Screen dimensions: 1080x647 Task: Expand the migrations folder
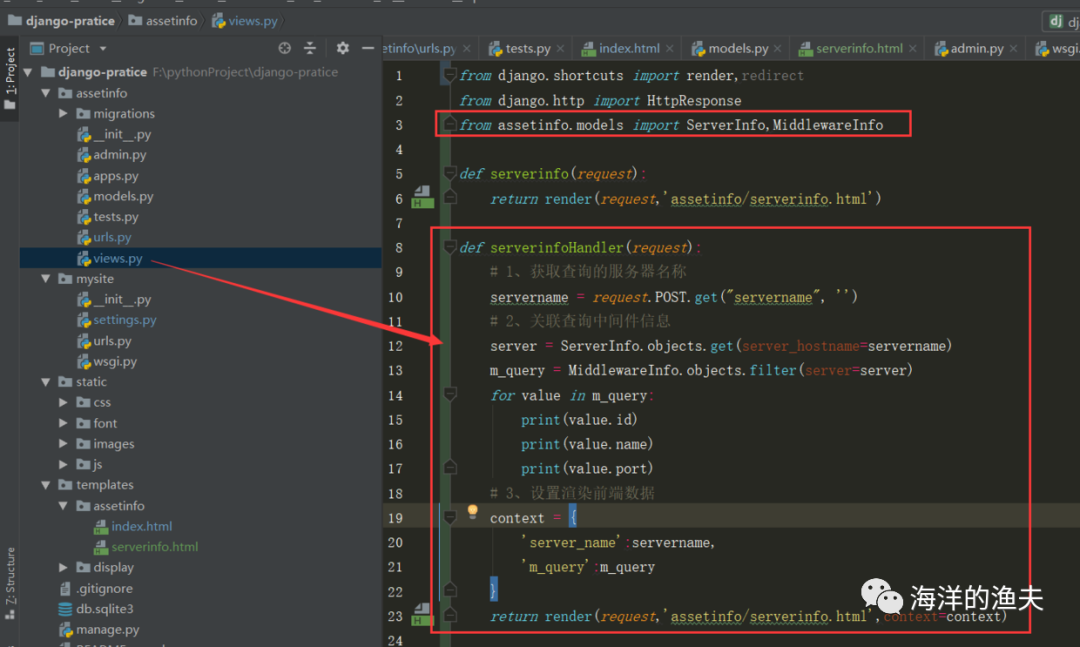click(x=64, y=114)
